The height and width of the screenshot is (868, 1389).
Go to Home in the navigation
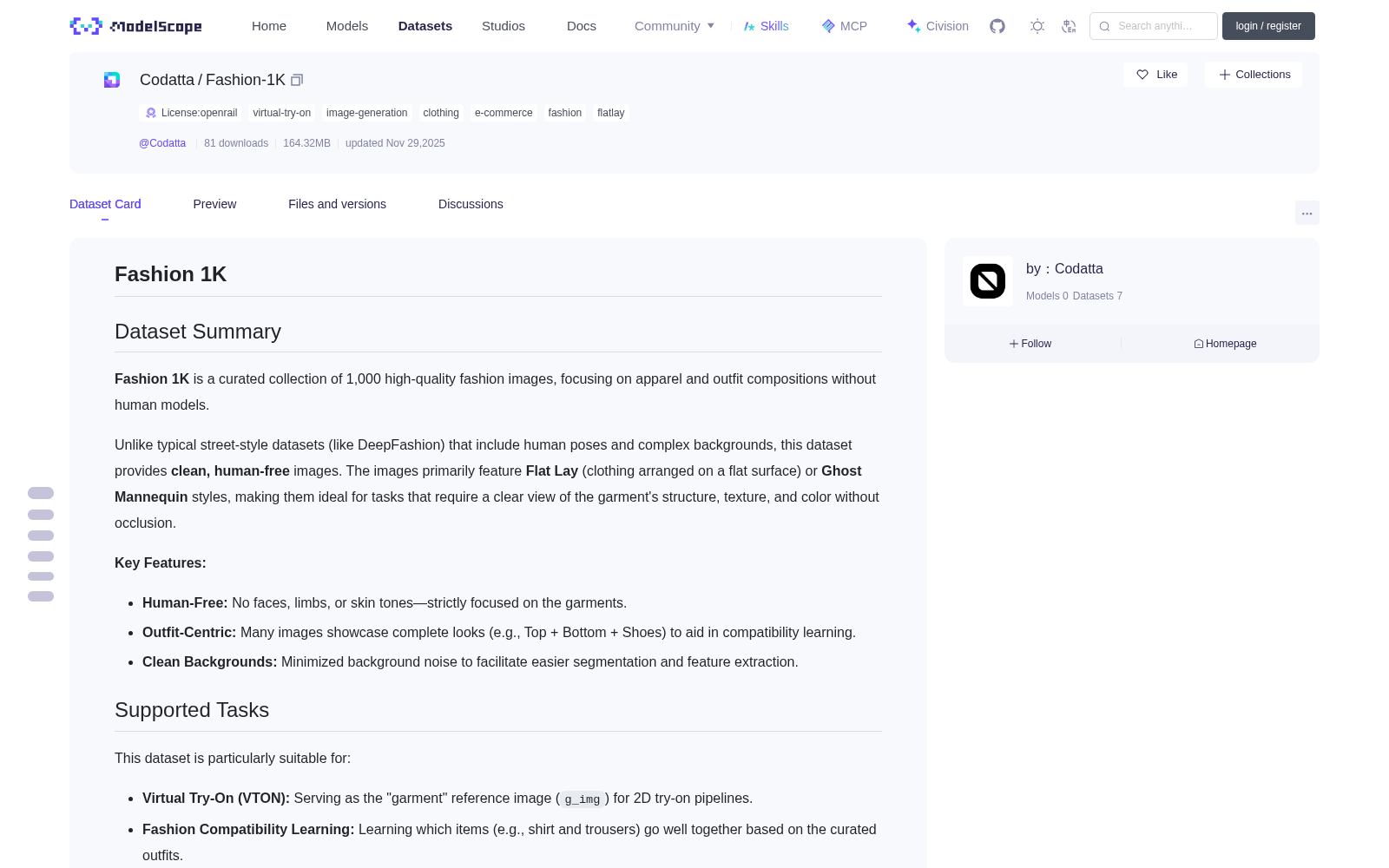point(269,26)
